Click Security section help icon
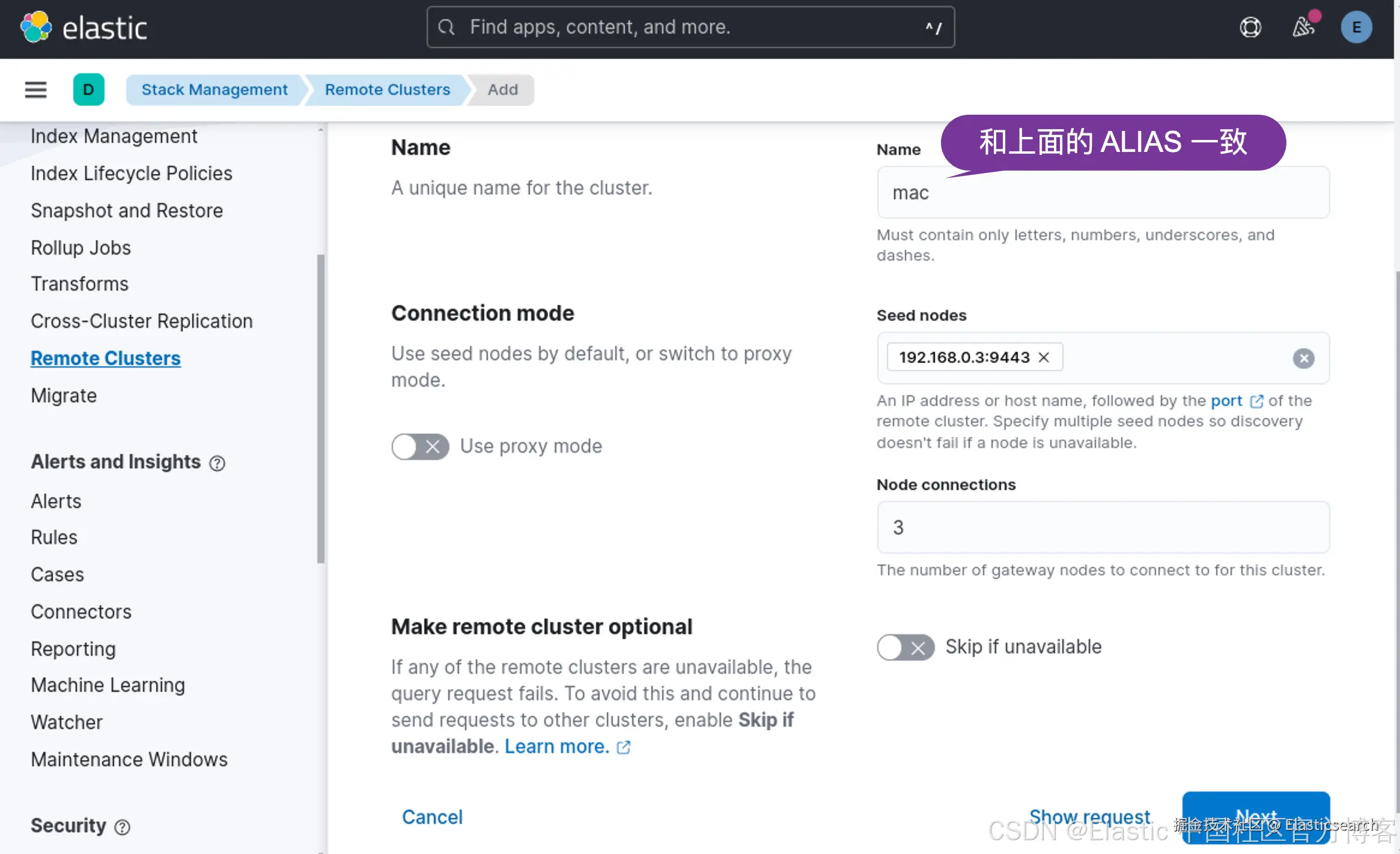Viewport: 1400px width, 854px height. pos(122,827)
